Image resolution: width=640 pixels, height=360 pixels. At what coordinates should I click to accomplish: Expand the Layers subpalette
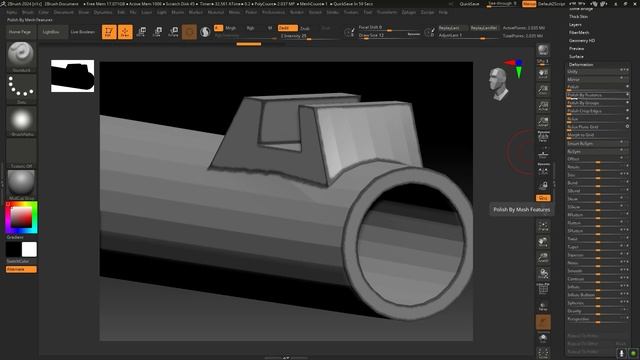pyautogui.click(x=575, y=24)
